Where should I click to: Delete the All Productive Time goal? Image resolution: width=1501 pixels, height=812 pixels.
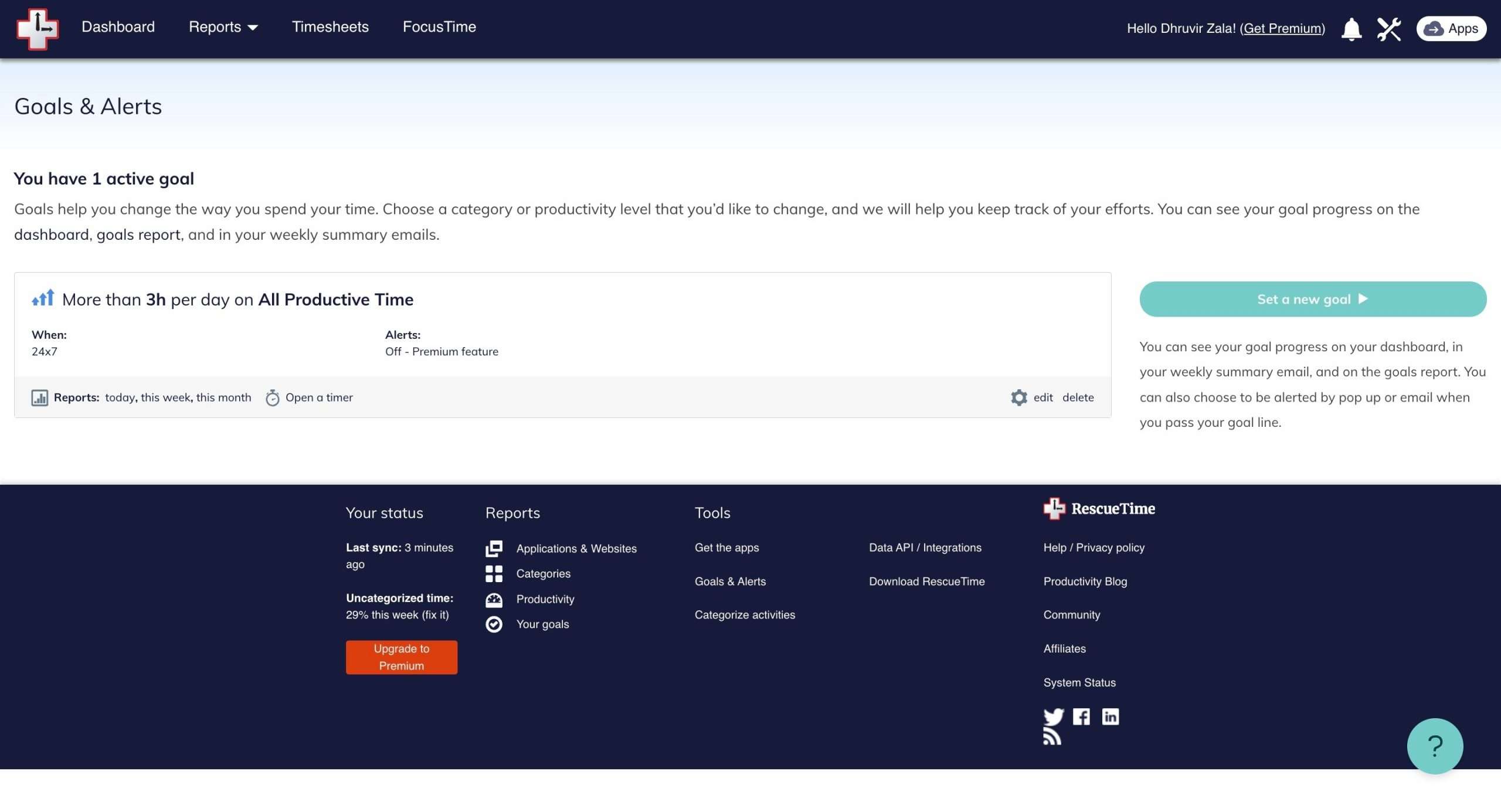[1078, 397]
